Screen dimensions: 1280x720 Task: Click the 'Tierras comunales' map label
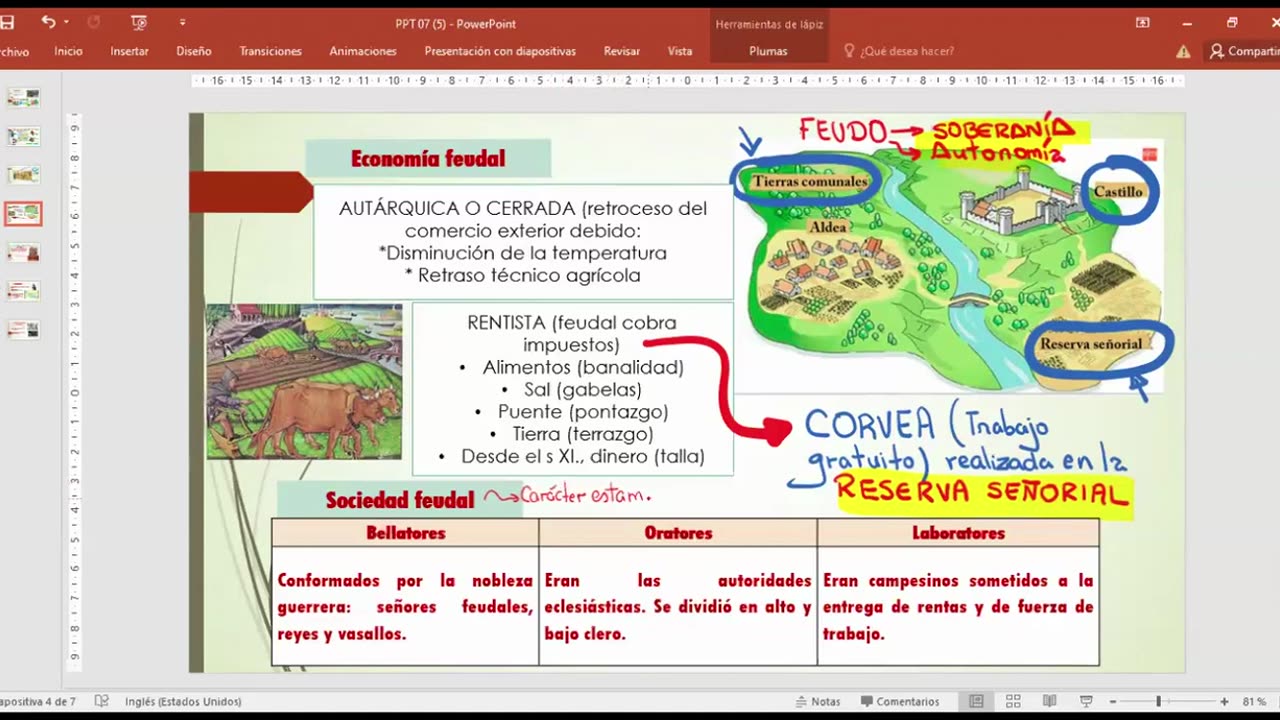coord(809,182)
